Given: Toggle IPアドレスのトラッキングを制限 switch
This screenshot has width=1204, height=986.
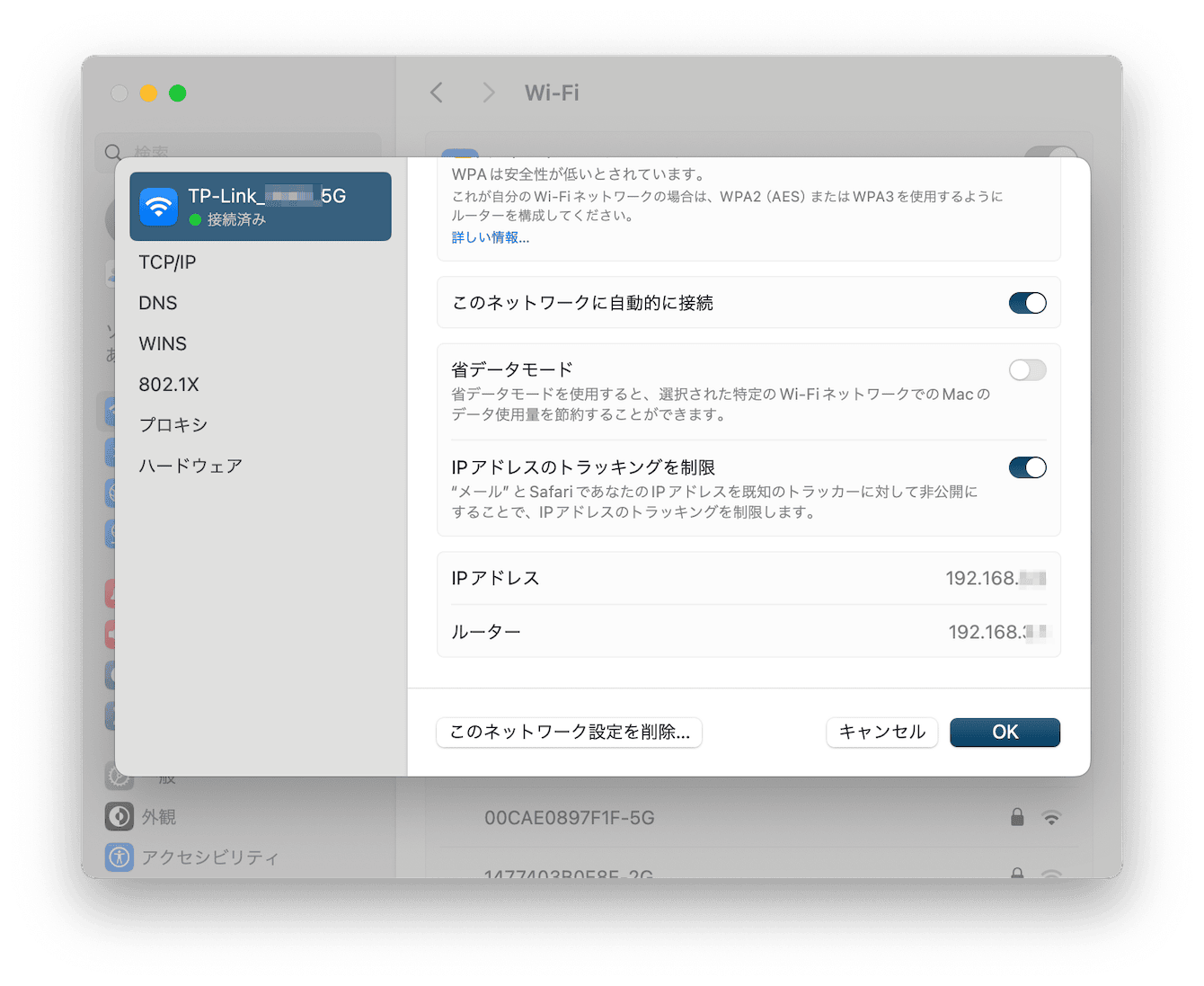Looking at the screenshot, I should 1028,467.
